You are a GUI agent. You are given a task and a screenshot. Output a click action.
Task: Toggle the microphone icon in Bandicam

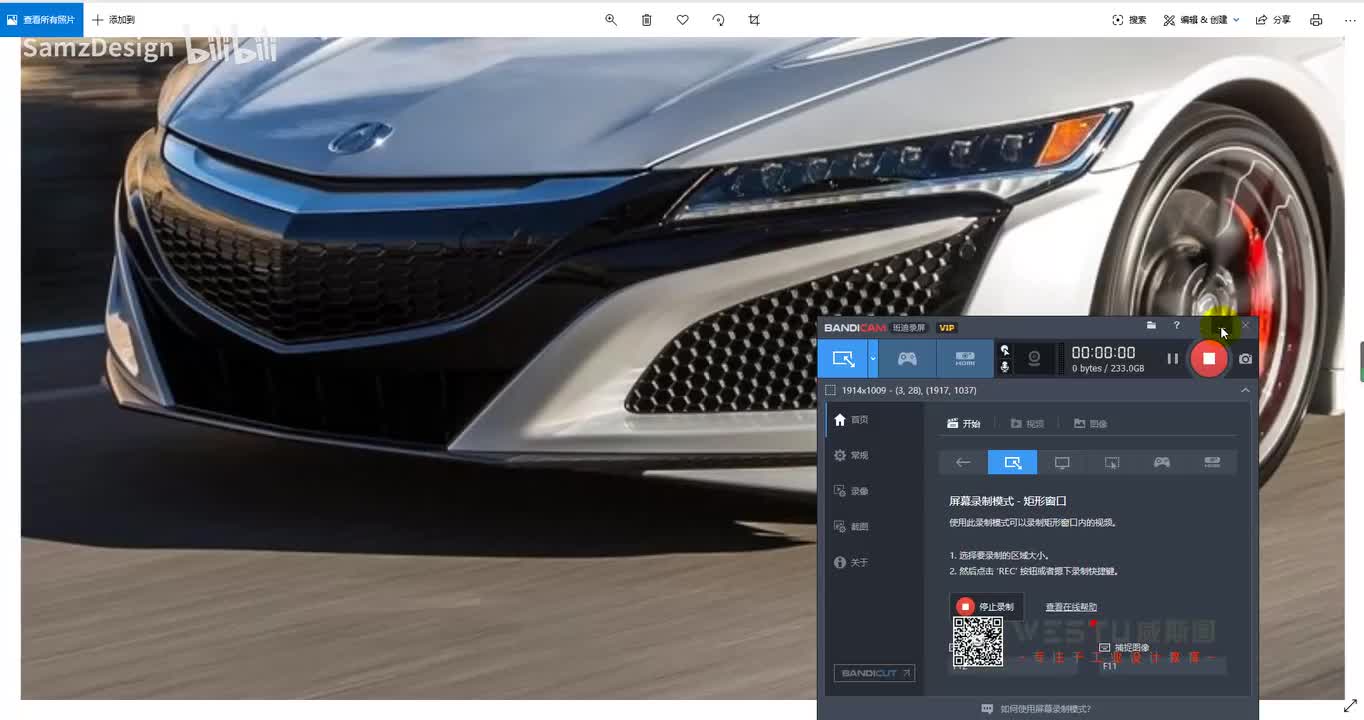[x=1005, y=367]
